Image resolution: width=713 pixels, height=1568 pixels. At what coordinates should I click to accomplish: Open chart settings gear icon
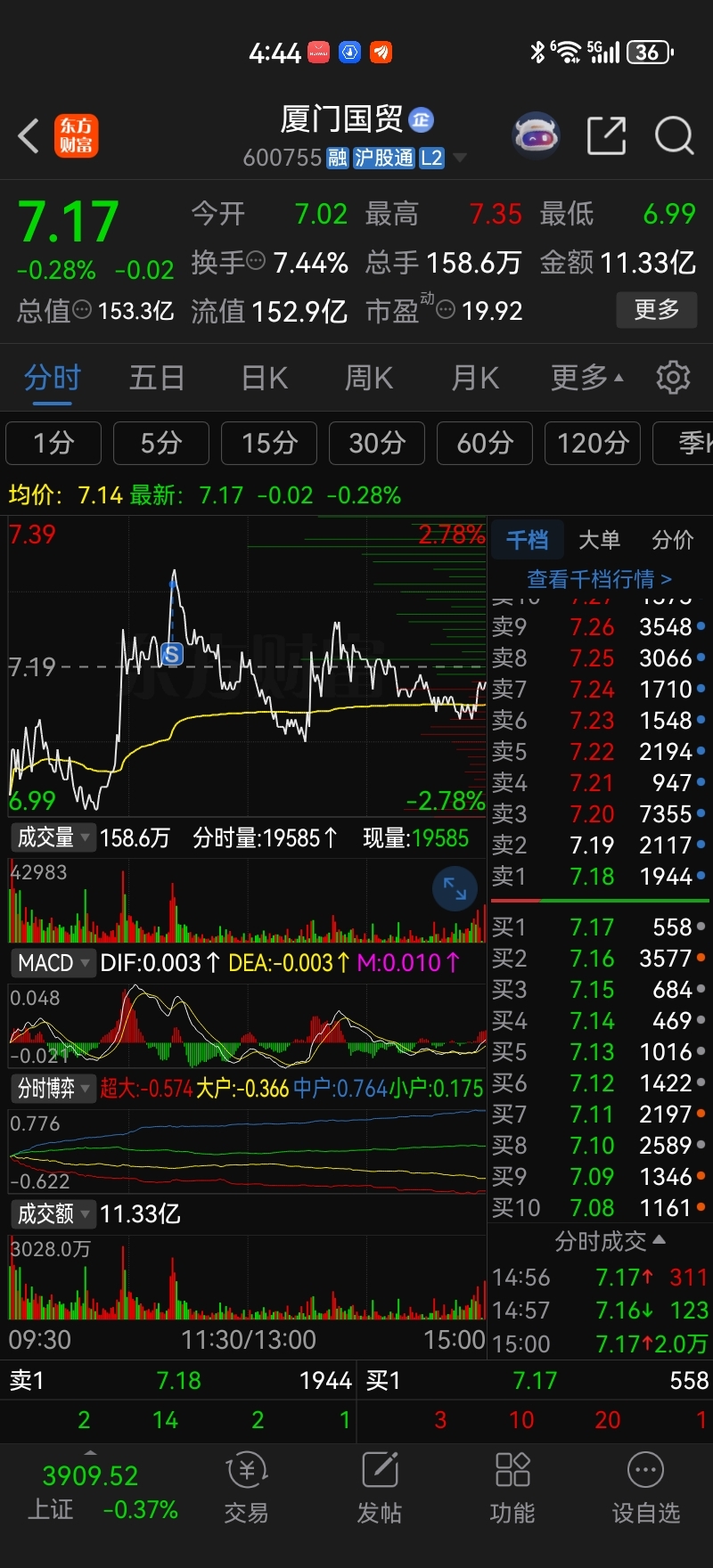coord(673,378)
